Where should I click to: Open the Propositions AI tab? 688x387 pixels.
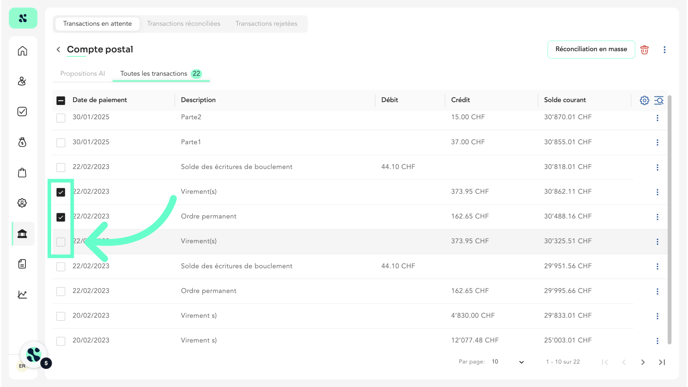point(82,74)
